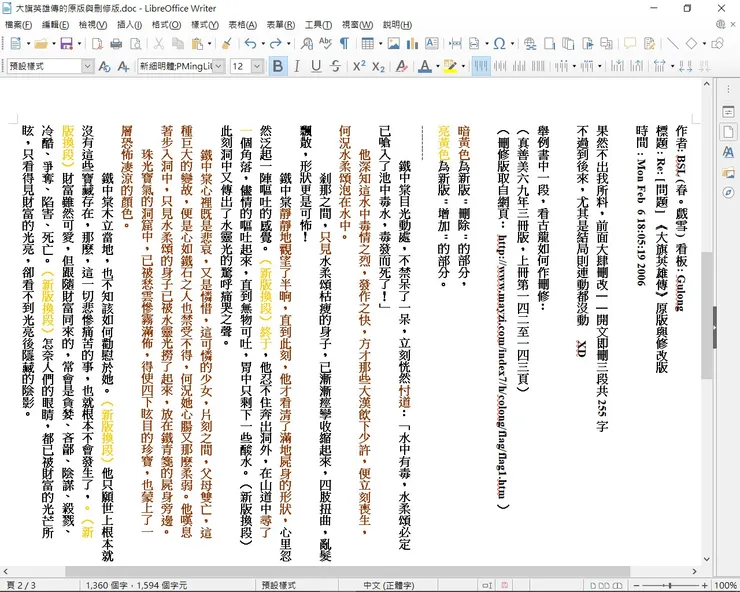The height and width of the screenshot is (592, 740).
Task: Click the Paste clipboard icon
Action: (197, 44)
